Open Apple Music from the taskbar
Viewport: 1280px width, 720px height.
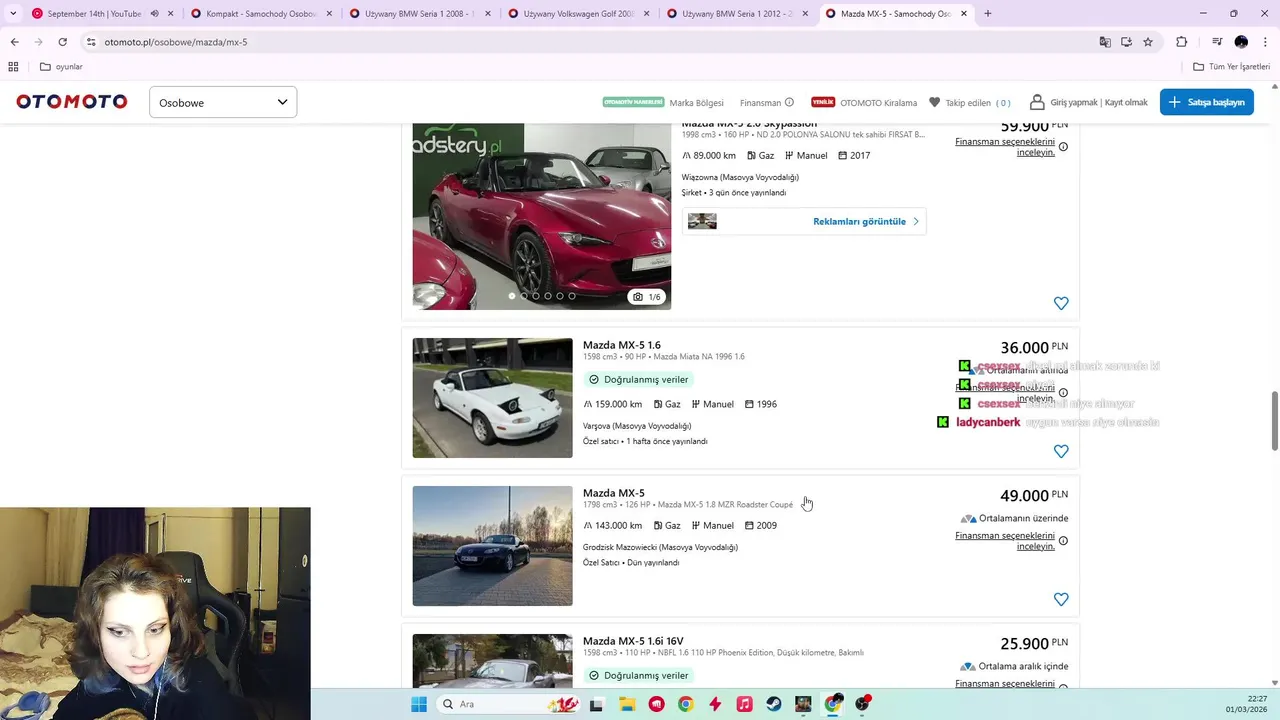pos(744,704)
